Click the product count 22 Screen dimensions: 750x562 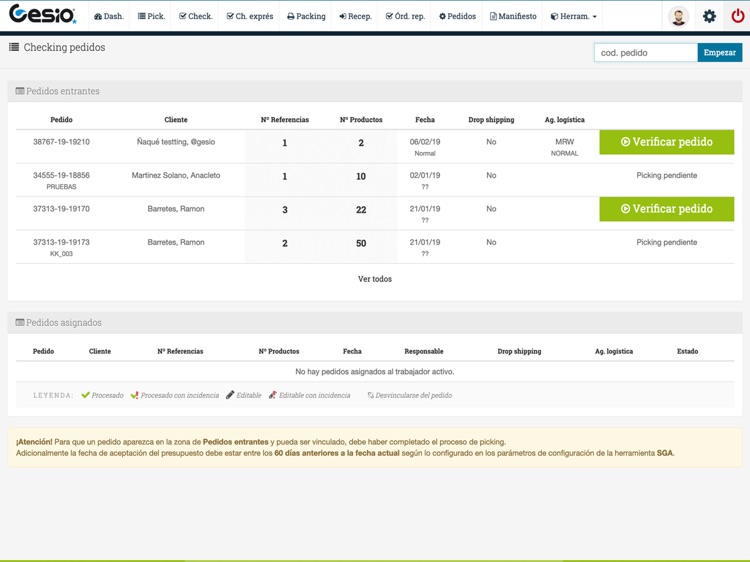[361, 210]
